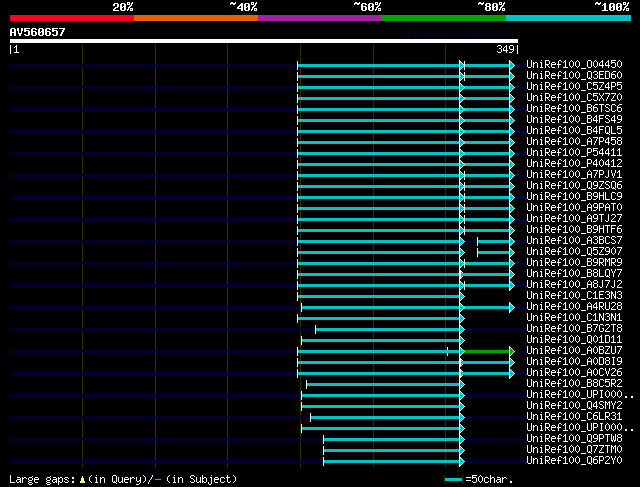640x487 pixels.
Task: Click the UniRef100_Q9ZSQ6 label
Action: click(574, 186)
